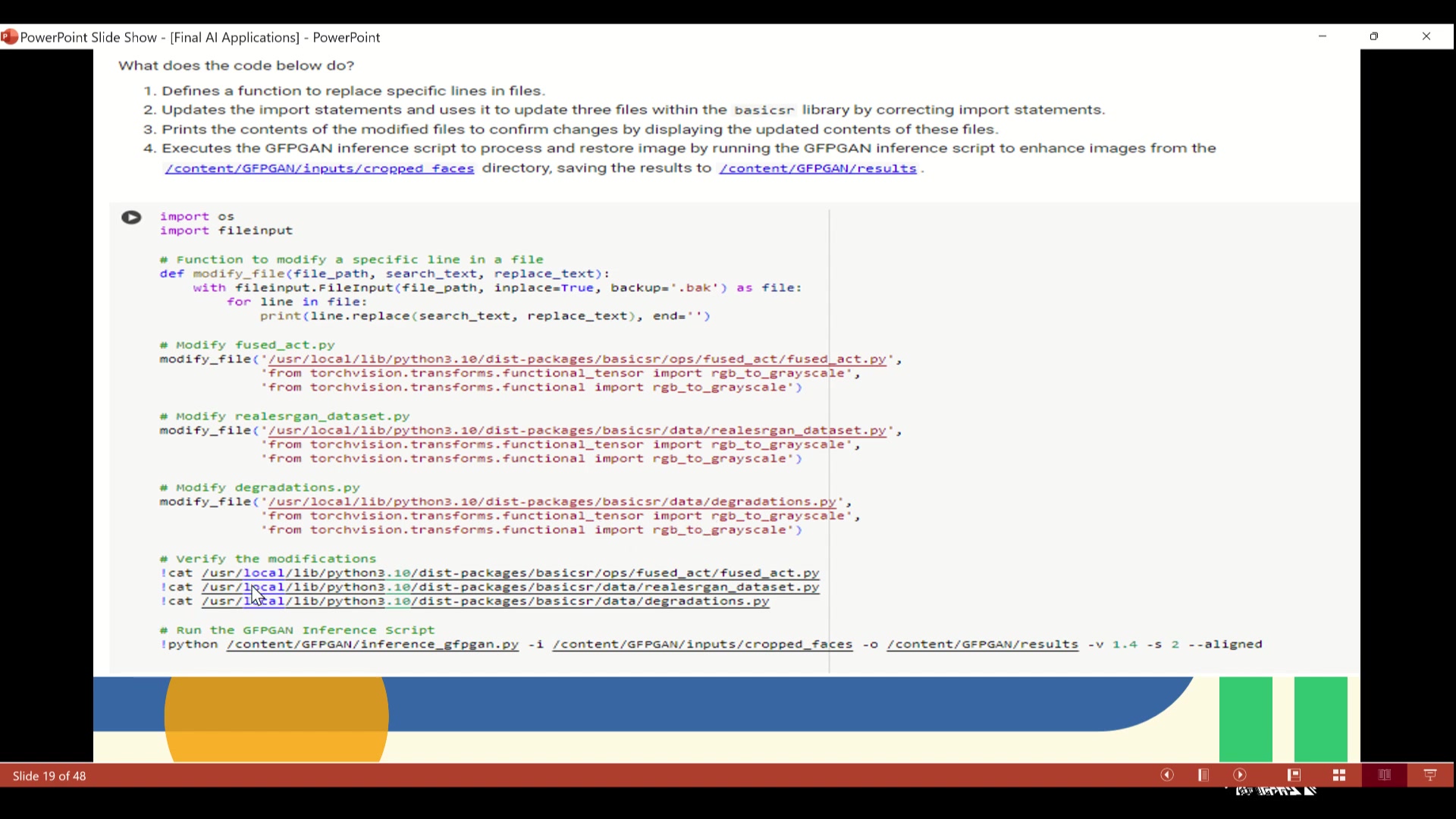Click the PowerPoint app icon in title bar
The height and width of the screenshot is (819, 1456).
[x=10, y=37]
